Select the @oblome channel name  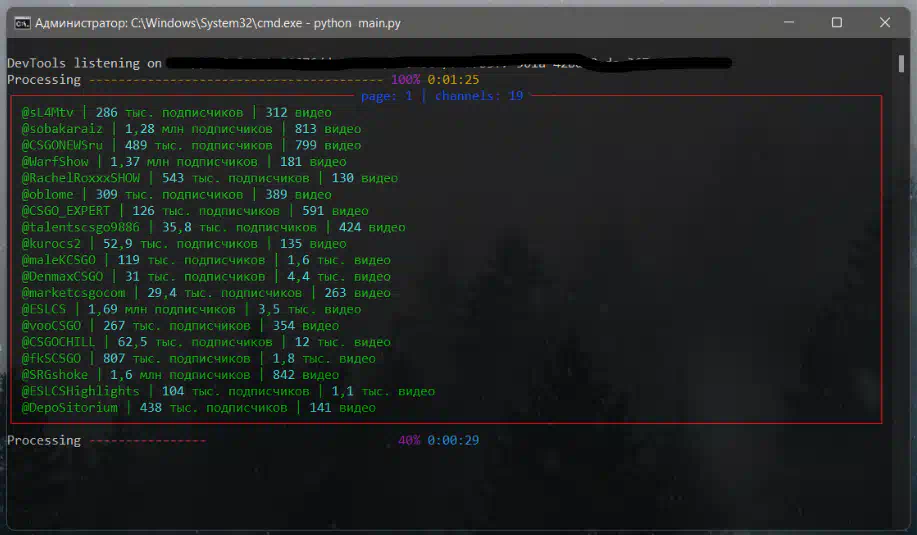[48, 194]
